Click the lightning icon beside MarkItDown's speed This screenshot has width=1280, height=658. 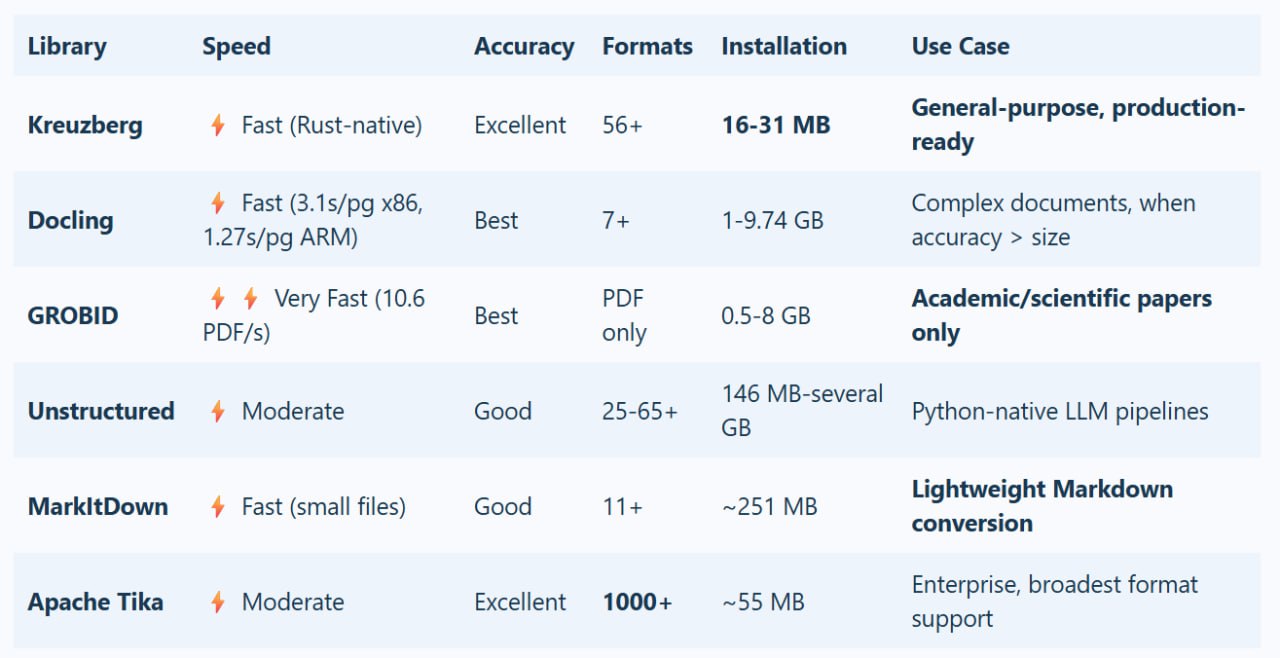click(x=217, y=507)
